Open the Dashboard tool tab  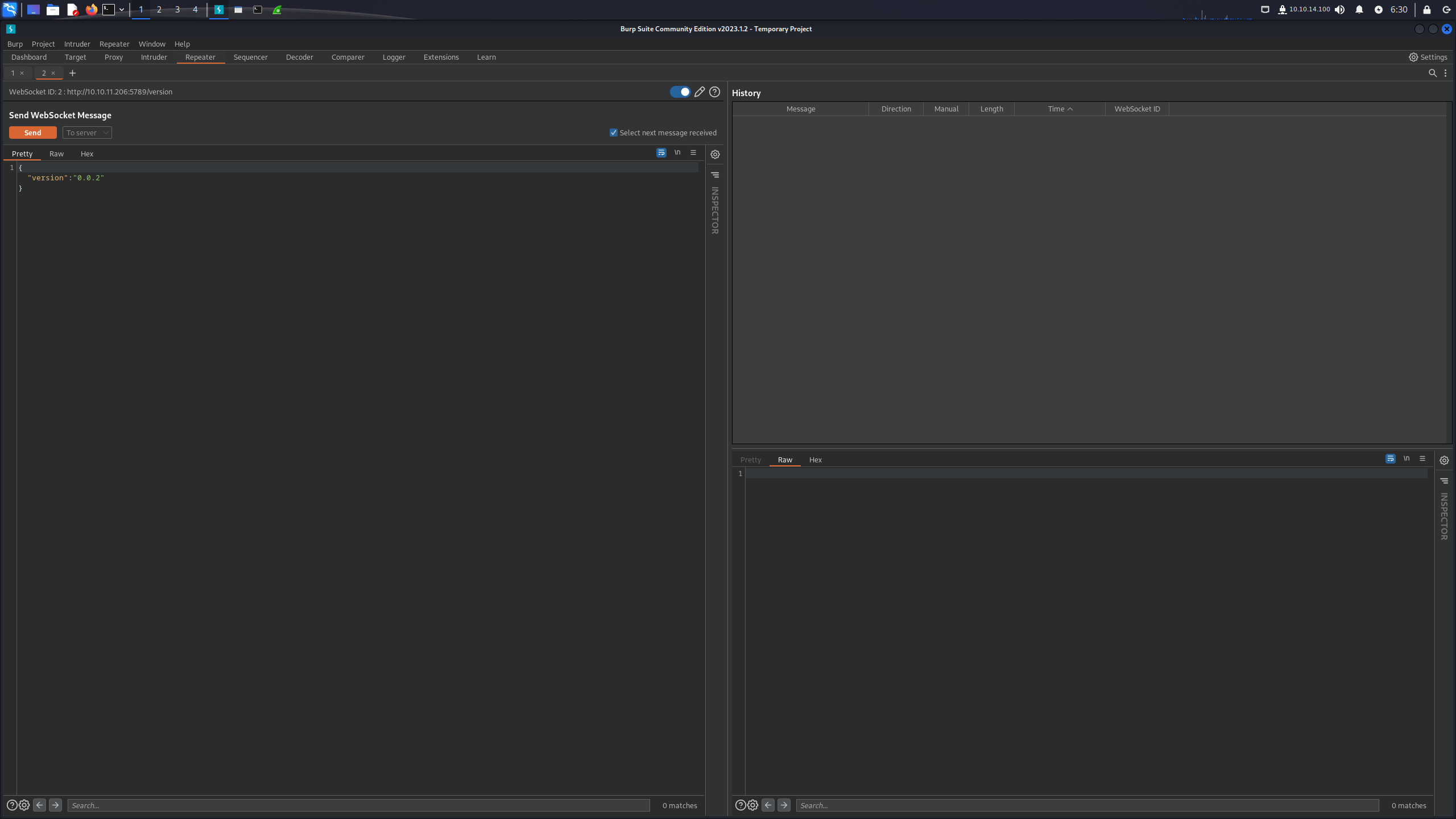click(x=29, y=57)
